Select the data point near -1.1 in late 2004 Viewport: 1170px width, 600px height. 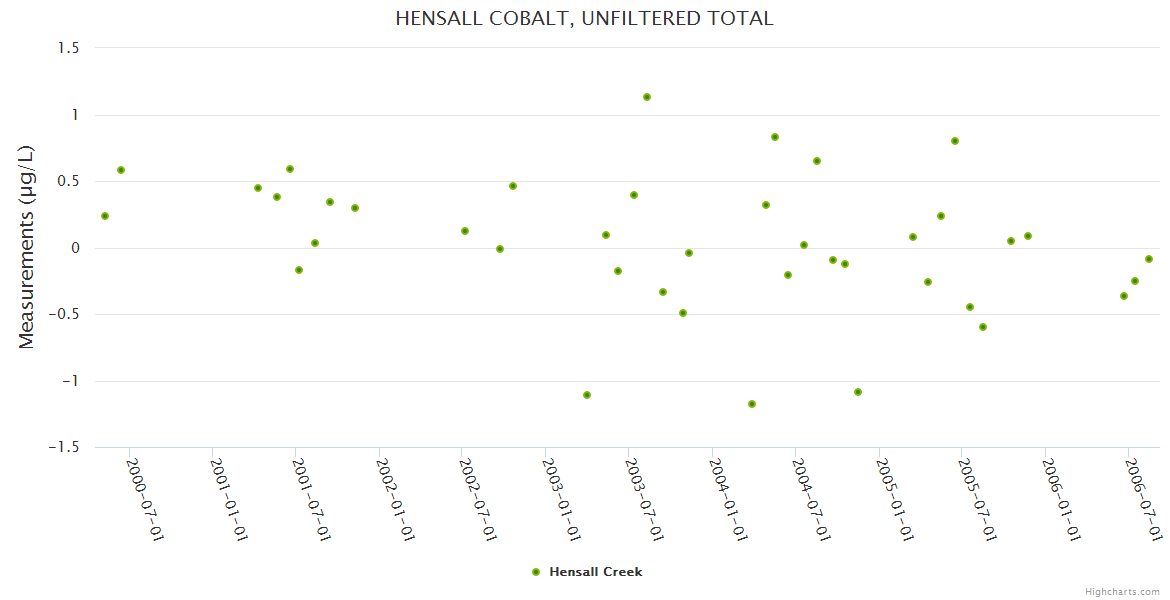[858, 392]
